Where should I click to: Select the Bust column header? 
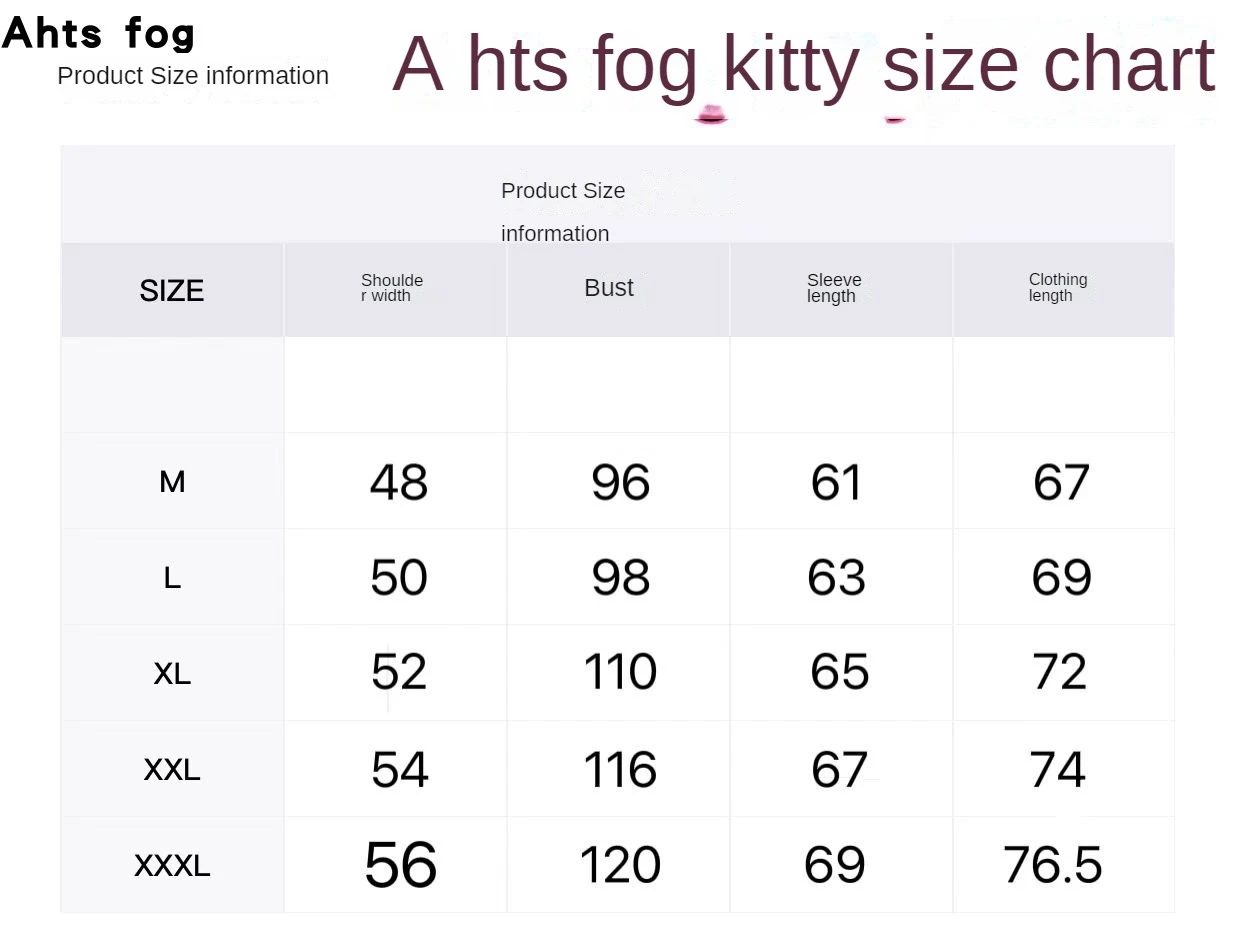[x=609, y=288]
